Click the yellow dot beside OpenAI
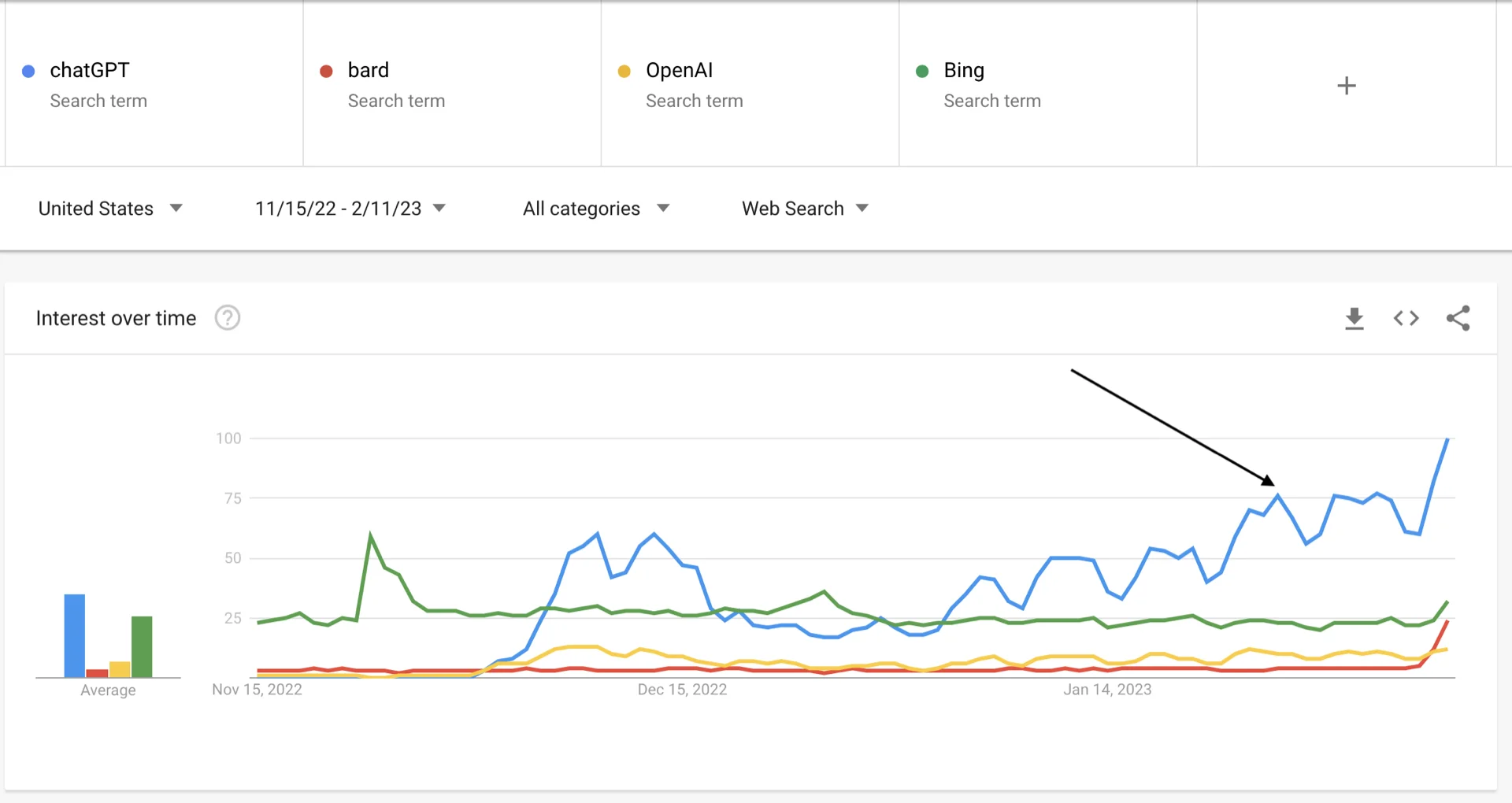Viewport: 1512px width, 803px height. pos(624,72)
